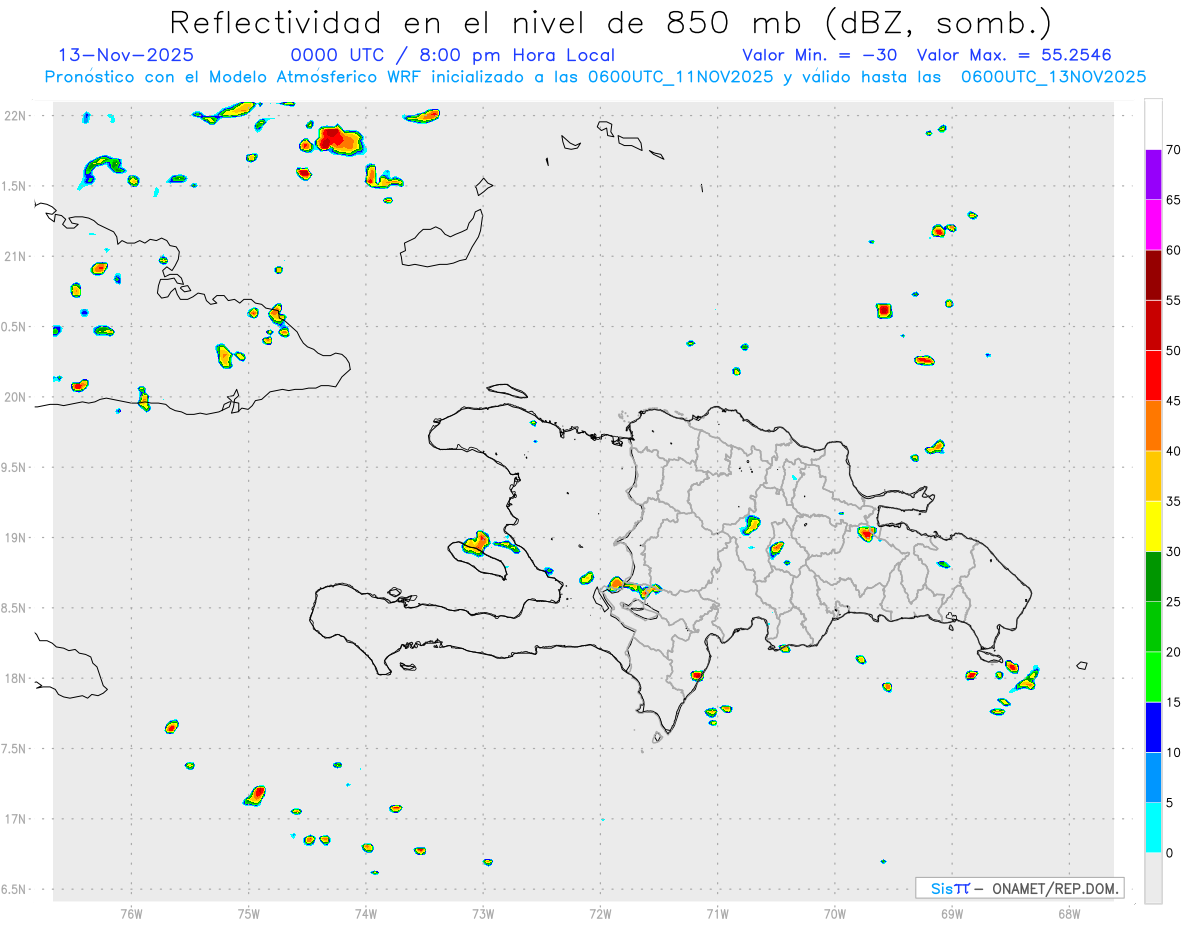The image size is (1200, 927).
Task: Click the '0600UTC_13NOV2025' valid-until timestamp
Action: pyautogui.click(x=1053, y=77)
